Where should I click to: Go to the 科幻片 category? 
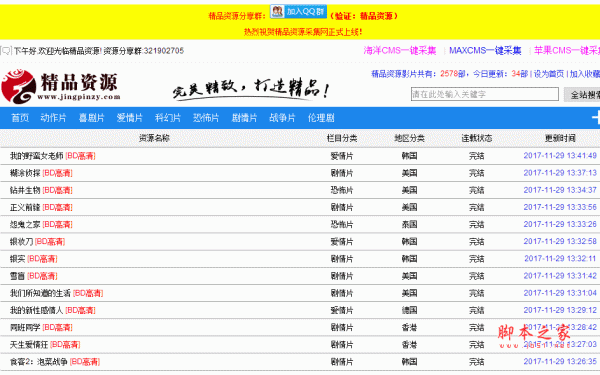click(168, 118)
